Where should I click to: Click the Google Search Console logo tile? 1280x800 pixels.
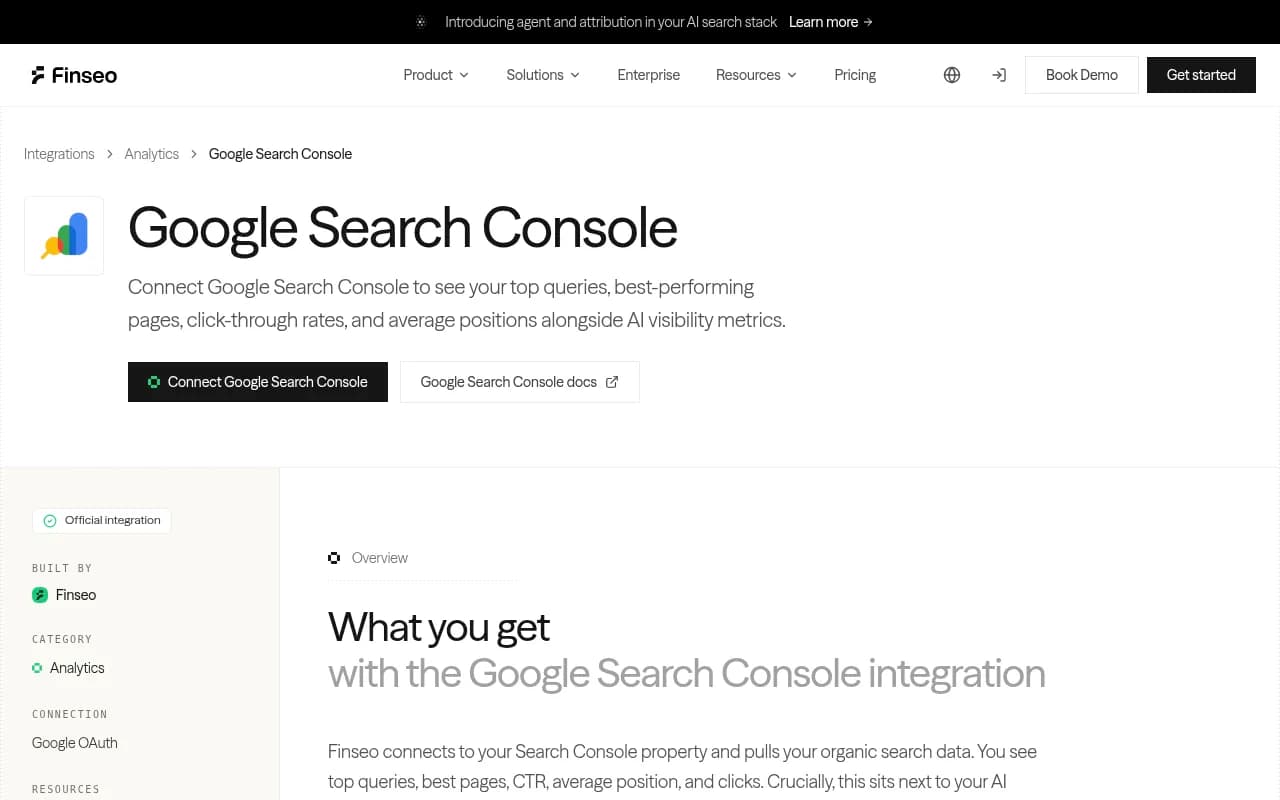64,236
